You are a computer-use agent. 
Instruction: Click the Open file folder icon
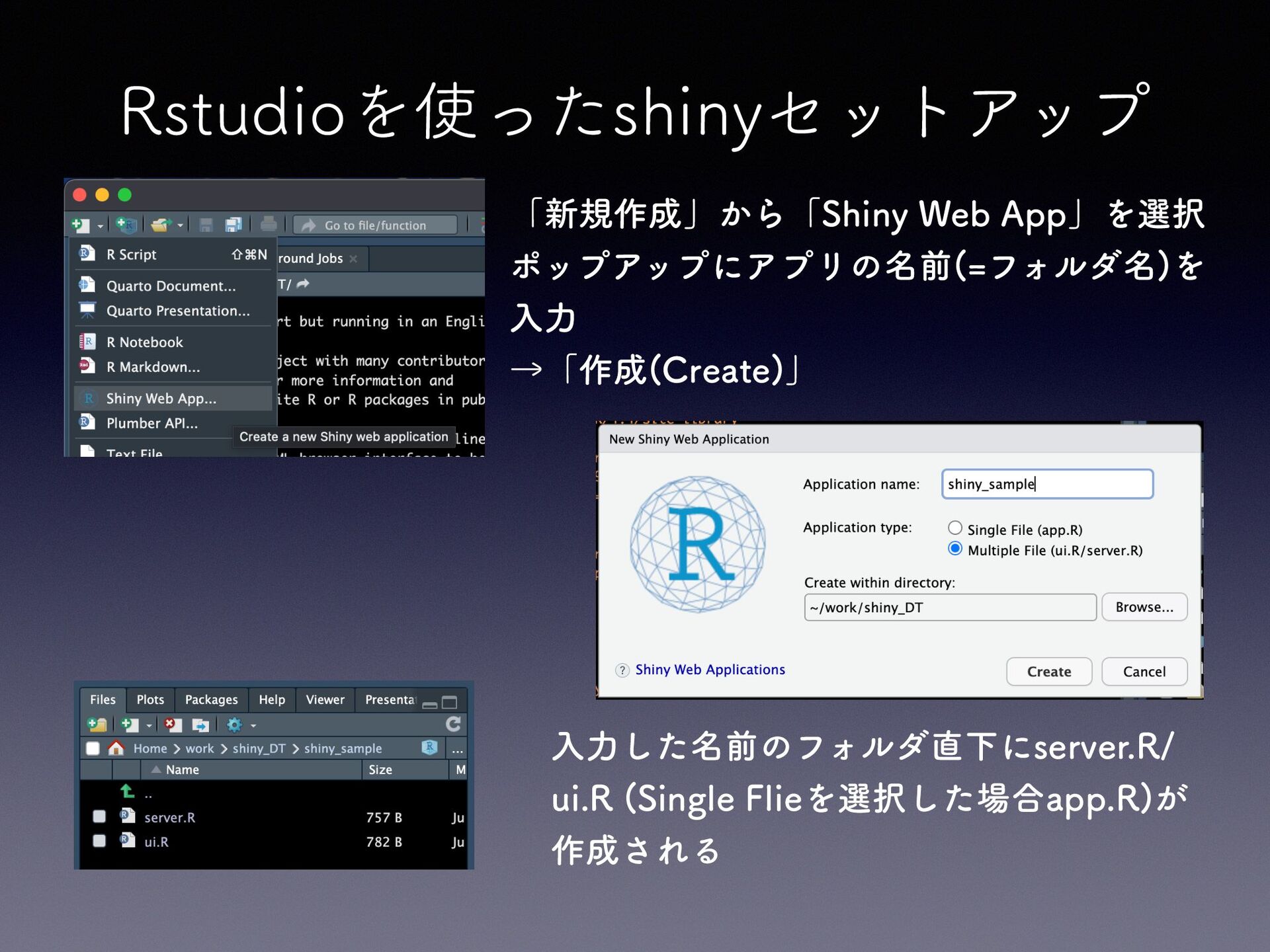160,225
